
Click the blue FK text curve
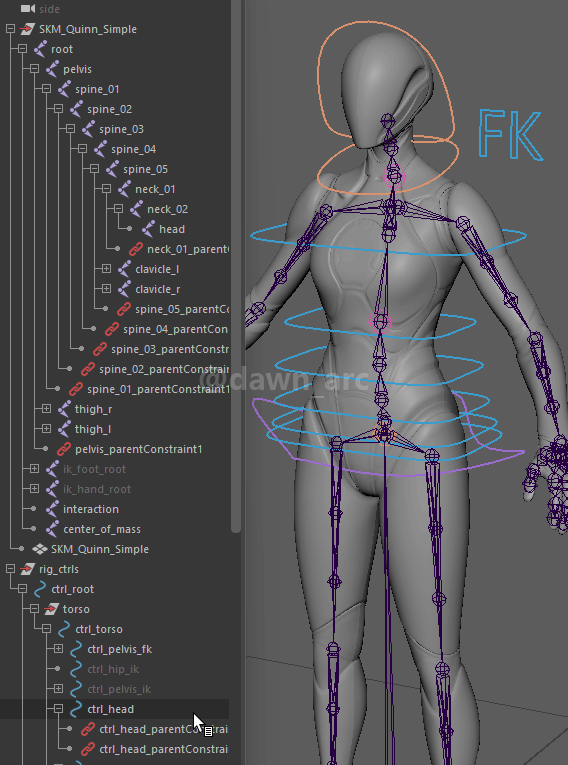[510, 135]
